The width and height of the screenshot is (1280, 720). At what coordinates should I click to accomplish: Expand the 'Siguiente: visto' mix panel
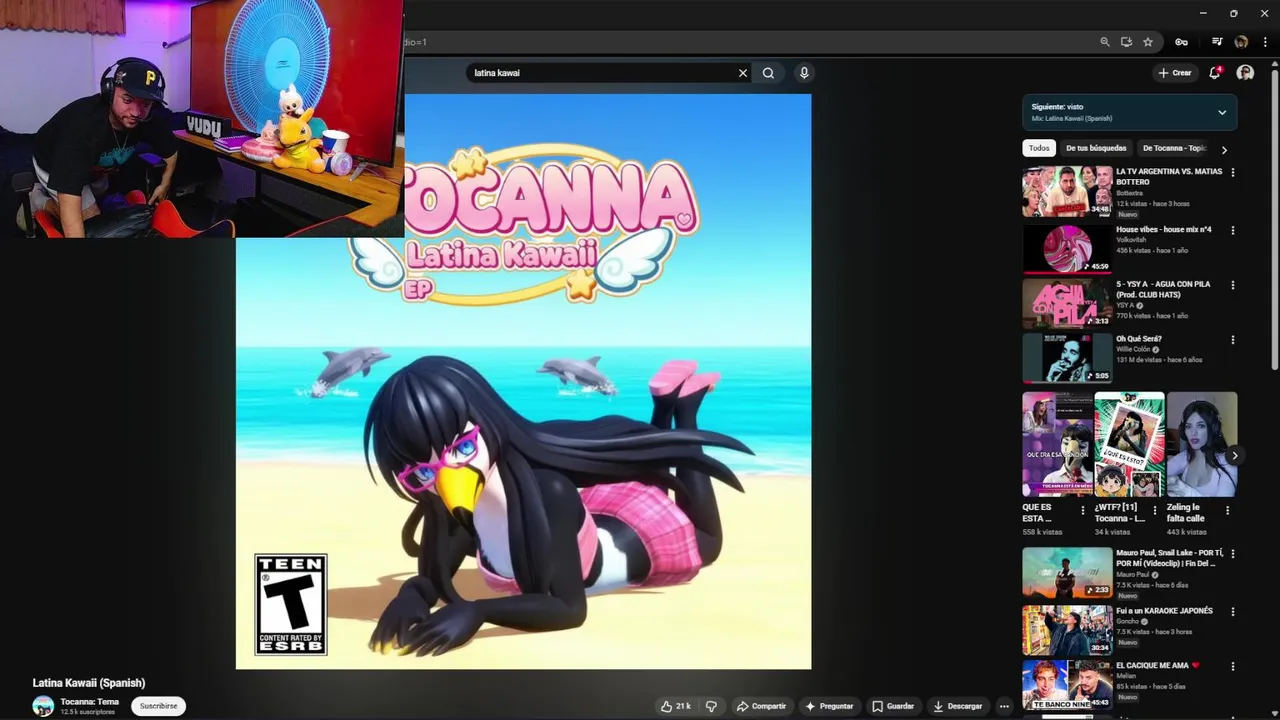tap(1222, 112)
